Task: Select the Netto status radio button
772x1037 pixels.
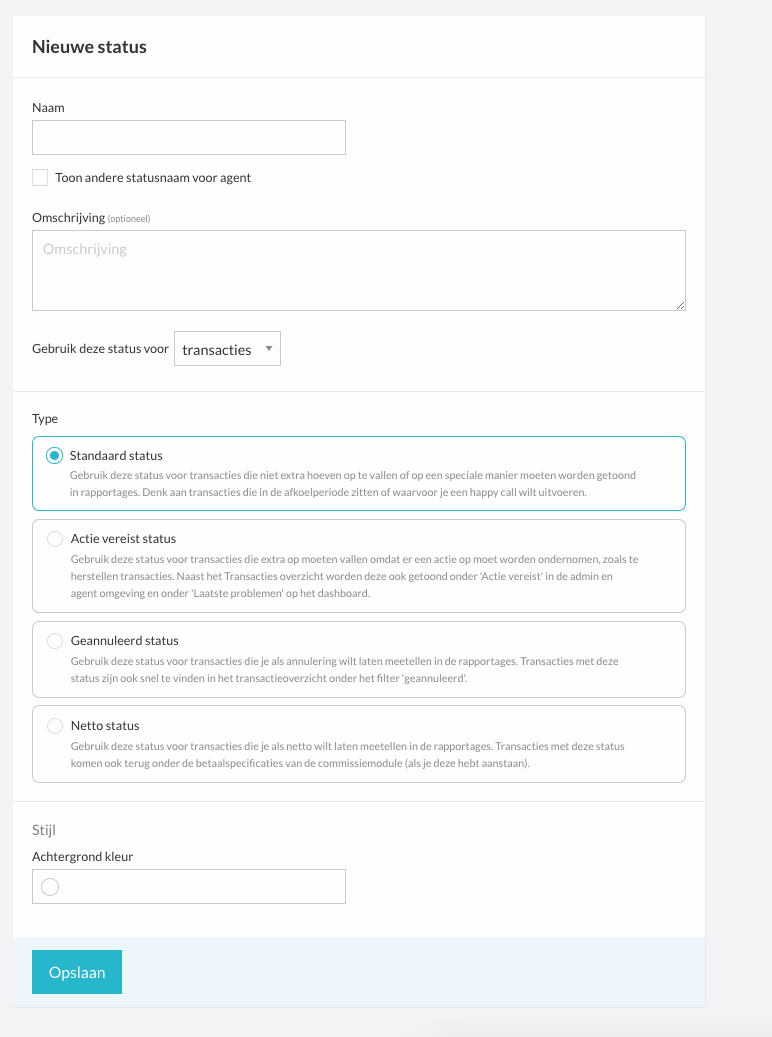Action: point(55,726)
